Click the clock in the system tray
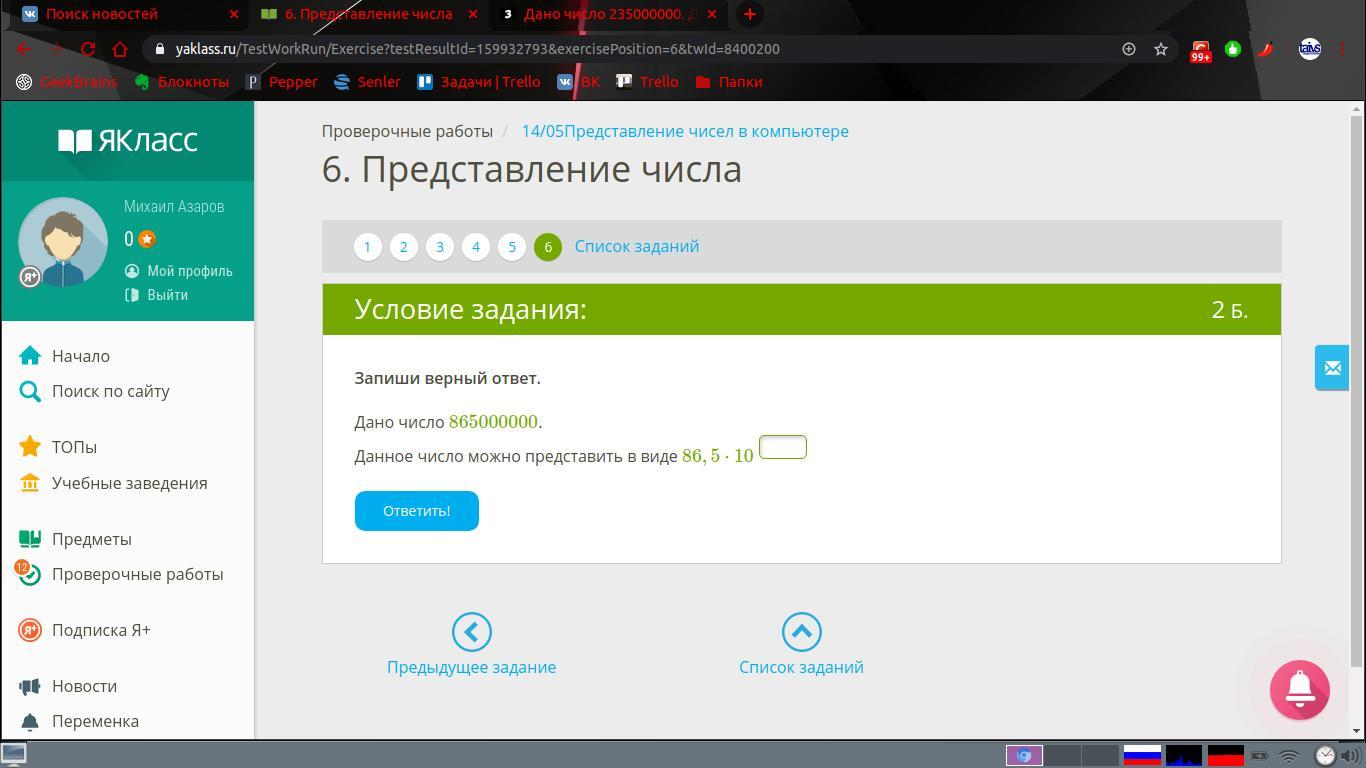 [1325, 755]
